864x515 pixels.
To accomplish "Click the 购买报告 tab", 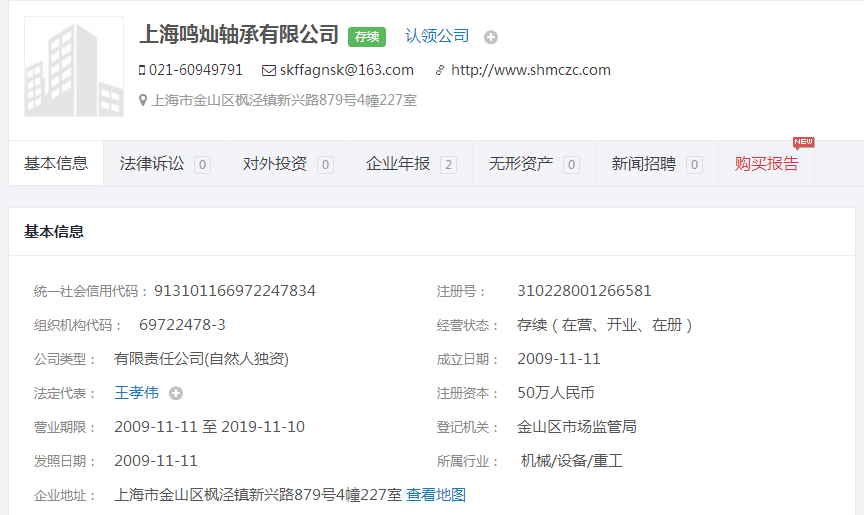I will (x=766, y=164).
